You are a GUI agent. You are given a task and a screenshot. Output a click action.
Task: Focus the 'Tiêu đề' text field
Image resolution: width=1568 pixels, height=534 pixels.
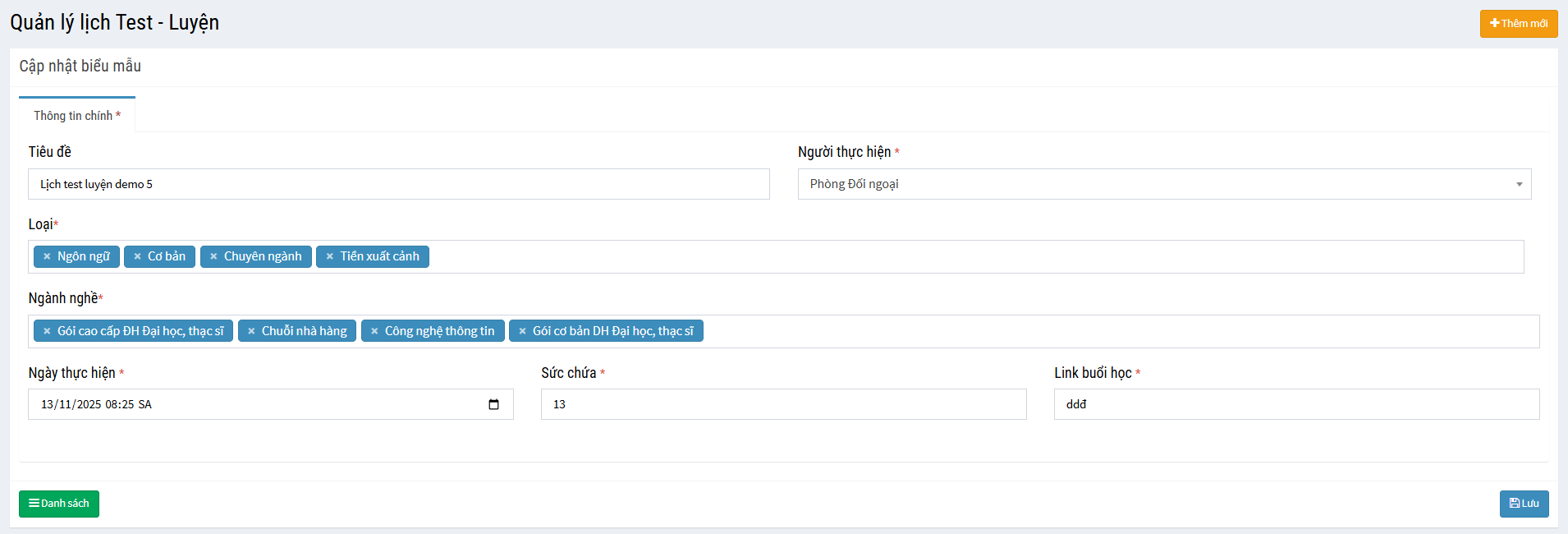pos(398,184)
